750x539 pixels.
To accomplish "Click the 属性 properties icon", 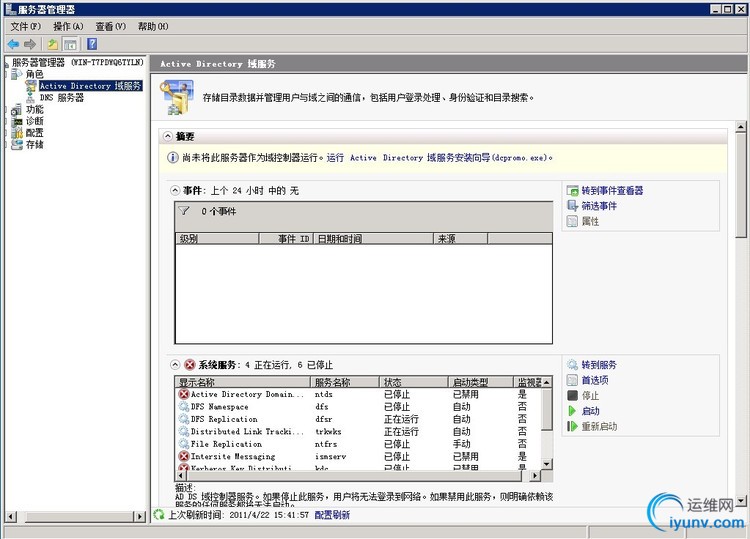I will click(x=573, y=221).
